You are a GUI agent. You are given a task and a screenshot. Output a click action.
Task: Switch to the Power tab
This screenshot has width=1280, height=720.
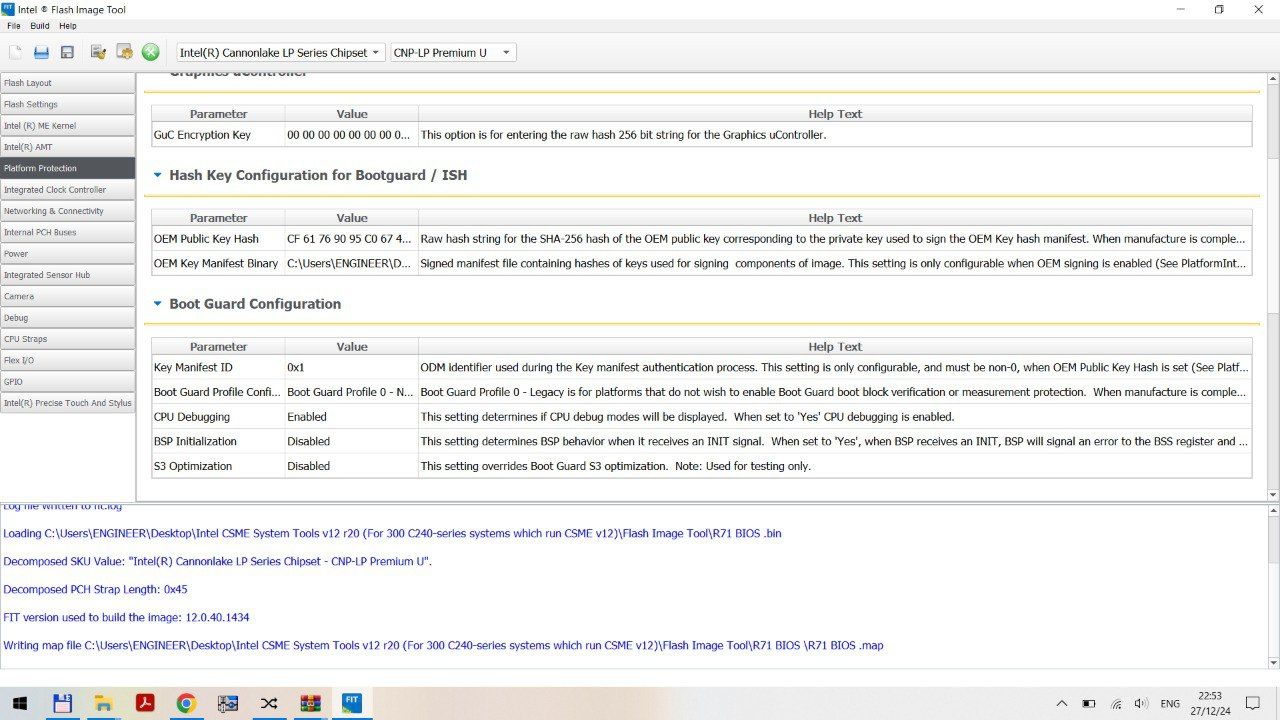click(x=67, y=254)
